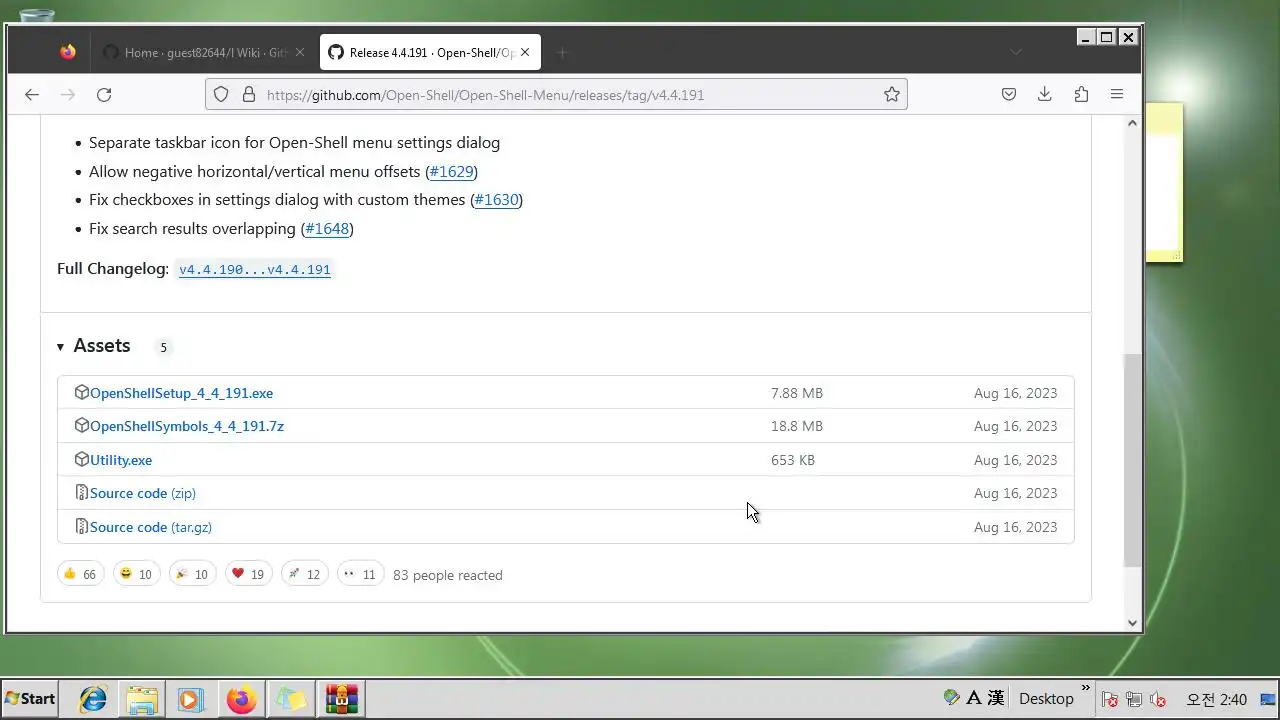This screenshot has height=720, width=1280.
Task: Click scrollbar down arrow in browser
Action: (1132, 623)
